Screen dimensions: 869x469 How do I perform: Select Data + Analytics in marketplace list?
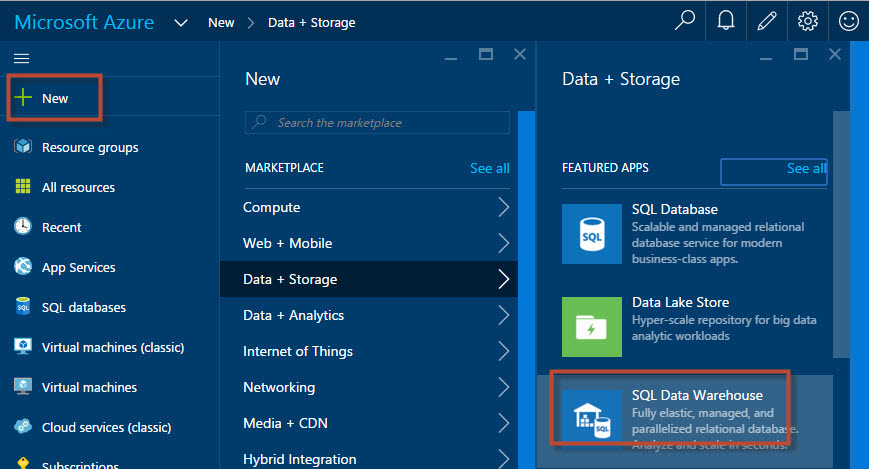coord(293,315)
